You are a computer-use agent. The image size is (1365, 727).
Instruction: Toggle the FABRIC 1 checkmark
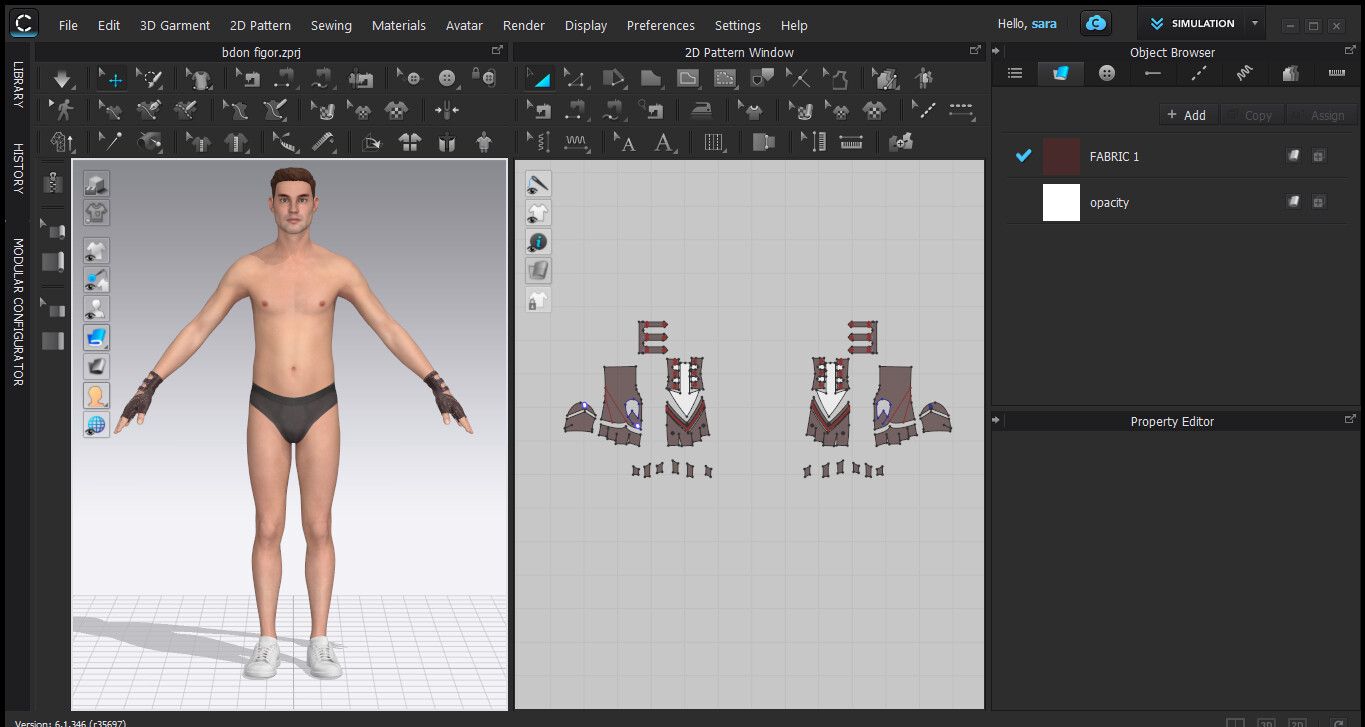[1023, 156]
